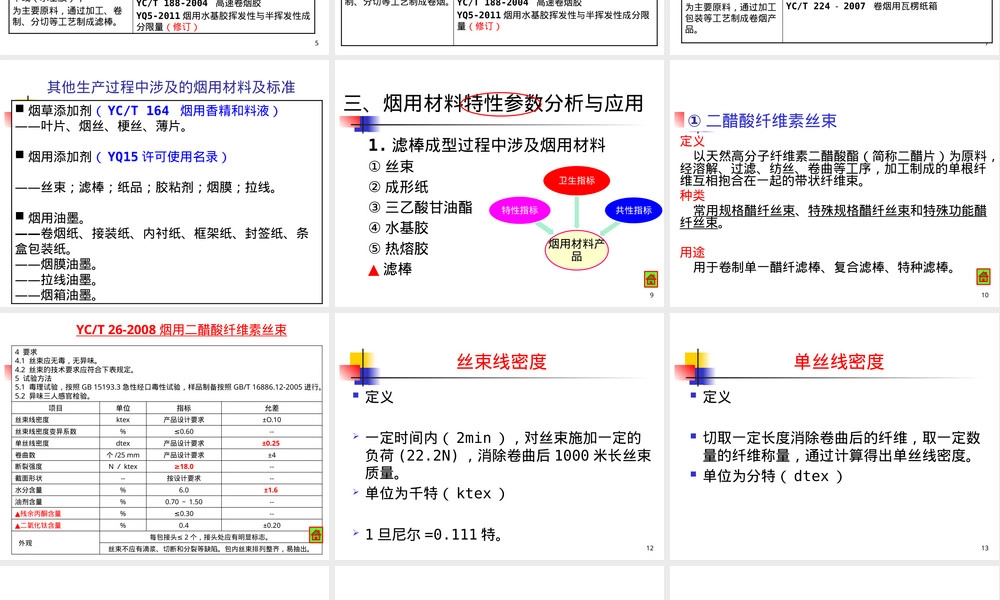Click the underlined 特殊规格醋纤丝束 text
The height and width of the screenshot is (600, 1000).
pos(859,210)
